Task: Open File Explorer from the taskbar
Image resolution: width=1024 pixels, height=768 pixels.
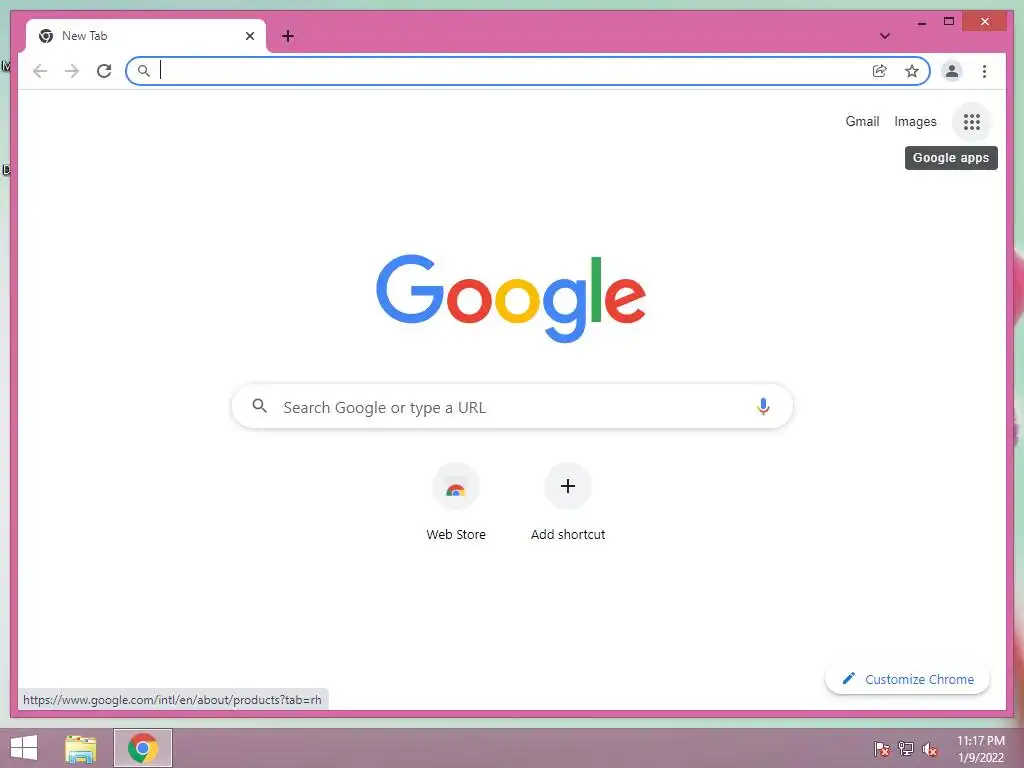Action: click(81, 748)
